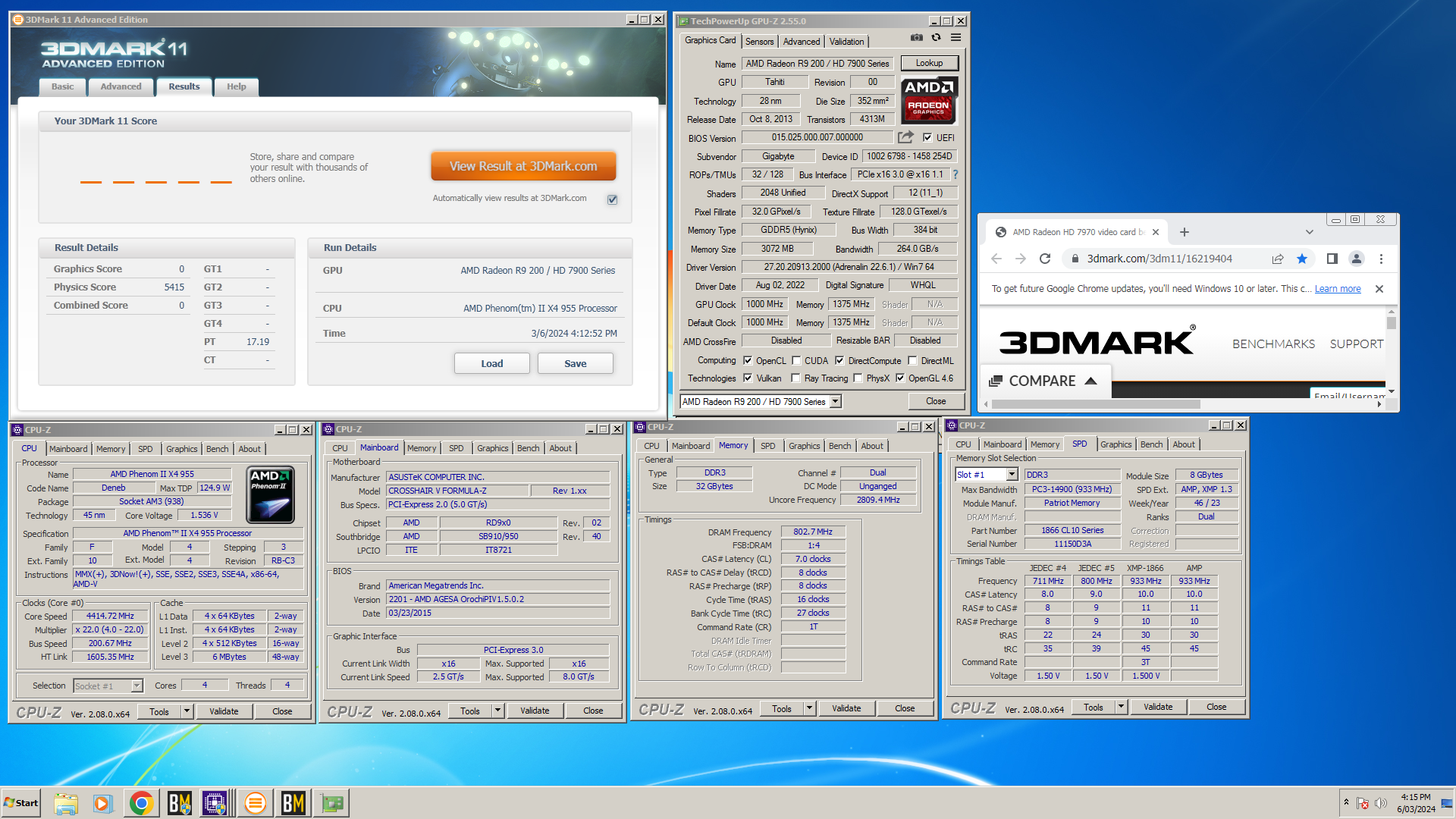
Task: Open new Chrome tab with plus
Action: (1185, 232)
